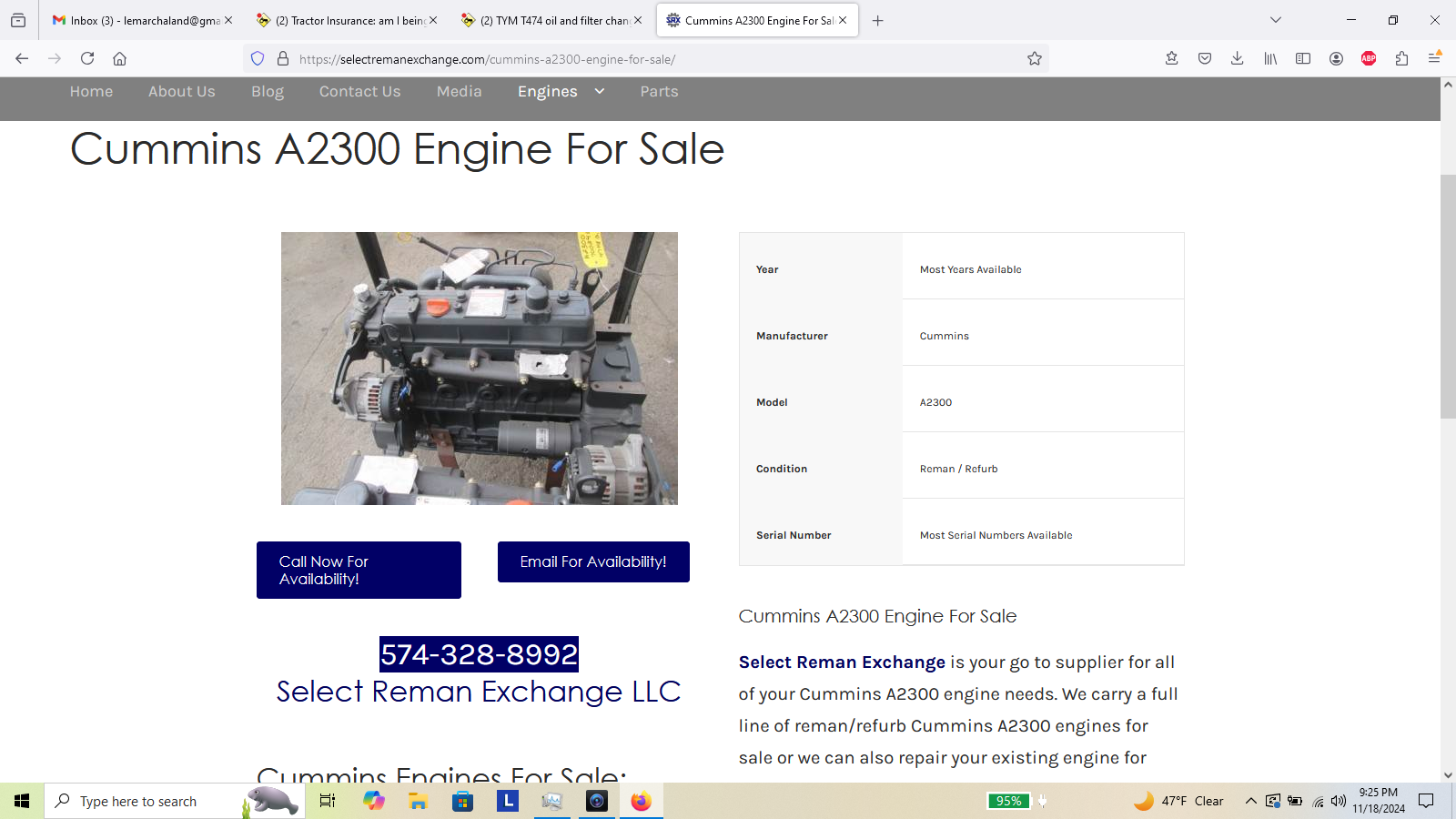
Task: Open Firefox from the Windows taskbar
Action: click(642, 801)
